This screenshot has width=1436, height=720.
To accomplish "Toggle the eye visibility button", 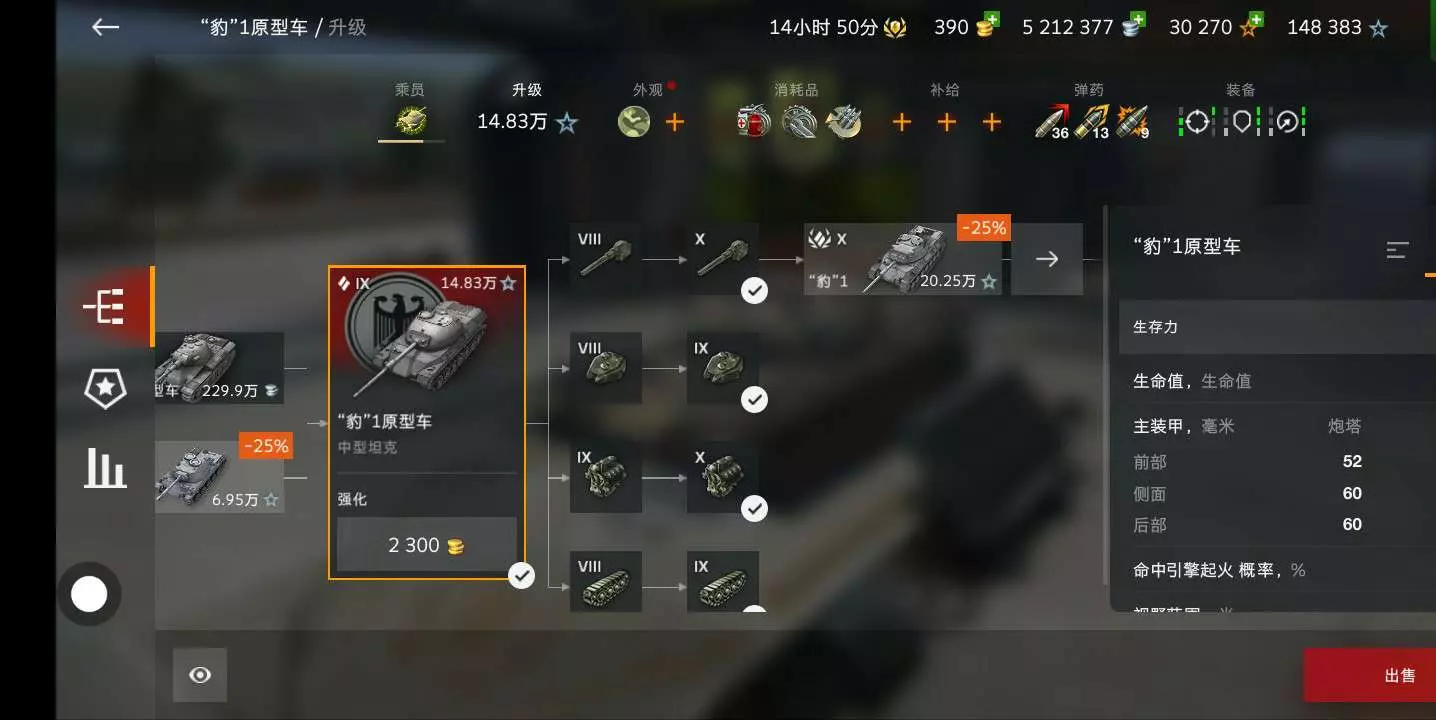I will coord(200,675).
